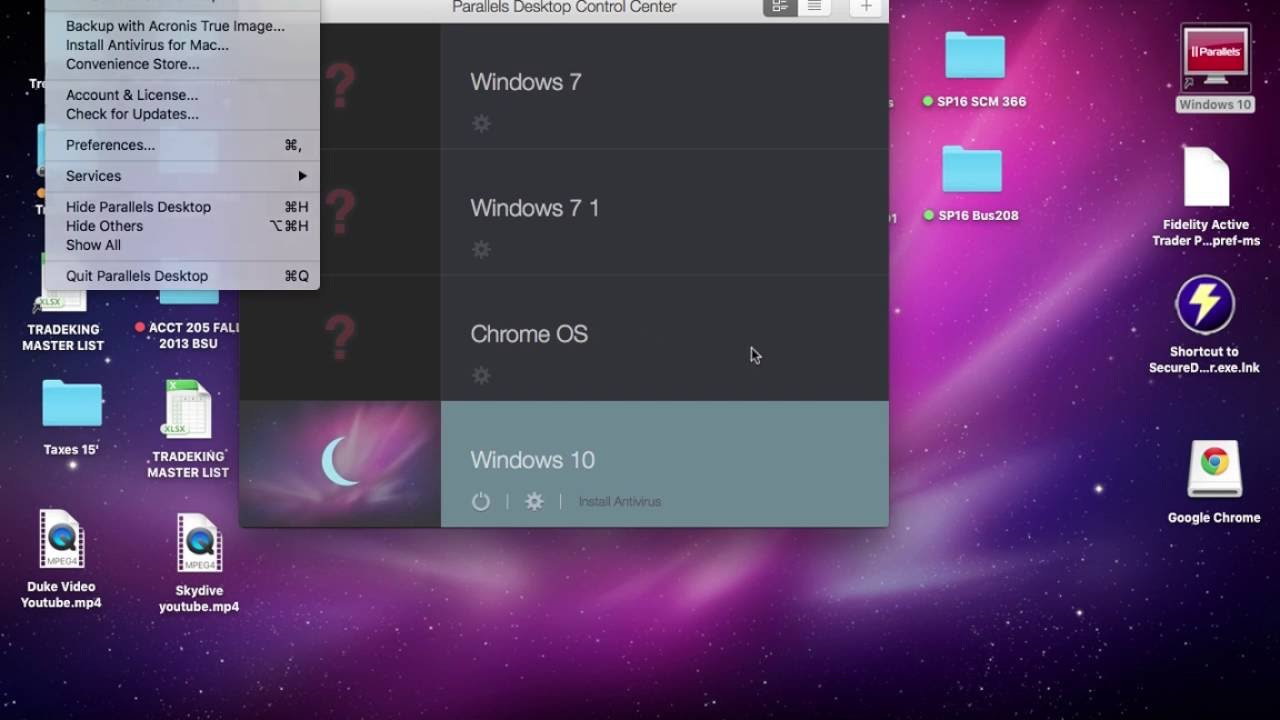Select the Windows 10 virtual machine name
This screenshot has width=1280, height=720.
[533, 460]
